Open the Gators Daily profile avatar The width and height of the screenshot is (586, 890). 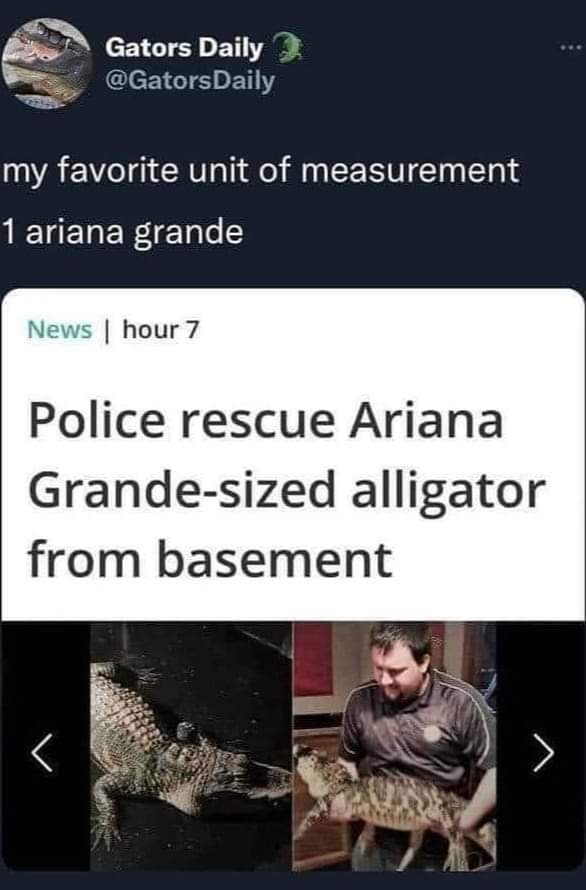point(47,63)
